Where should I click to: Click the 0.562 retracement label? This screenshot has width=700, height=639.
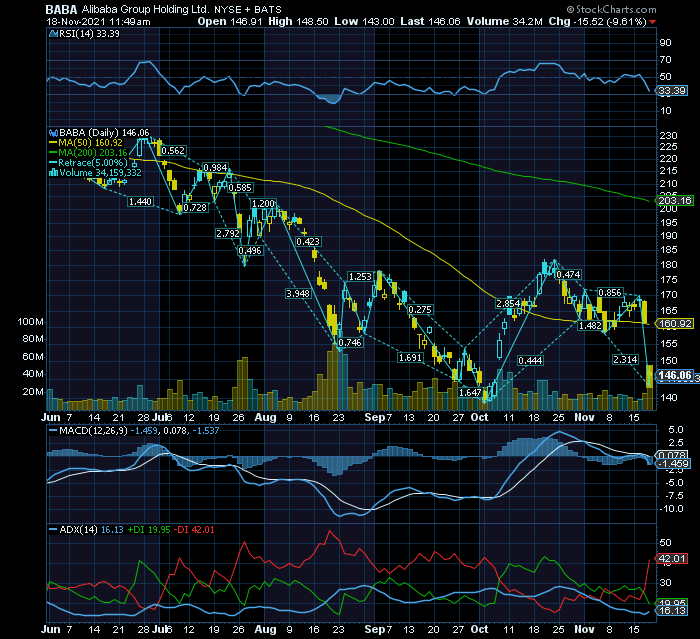173,150
